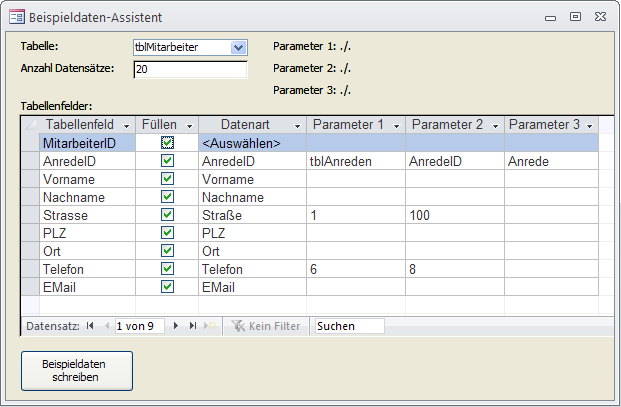621x407 pixels.
Task: Toggle Füllen checkbox for PLZ
Action: [168, 232]
